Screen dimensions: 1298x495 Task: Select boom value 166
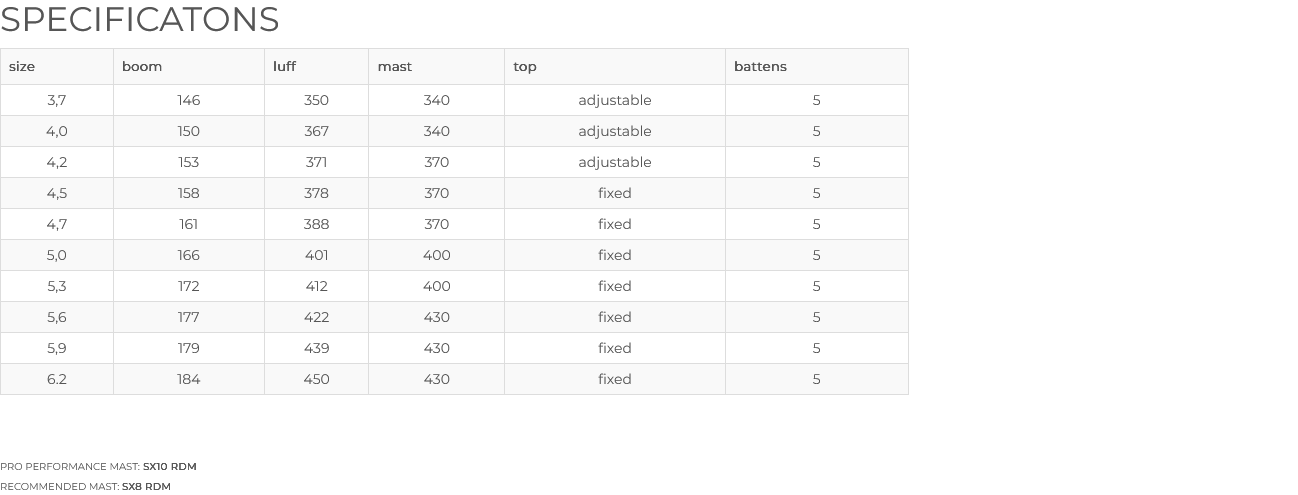(x=189, y=255)
